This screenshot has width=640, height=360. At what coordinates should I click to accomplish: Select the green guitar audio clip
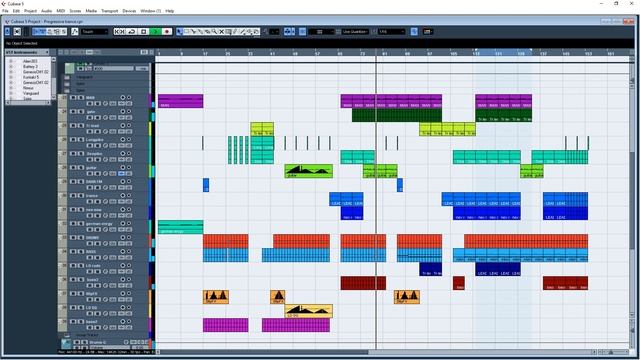(x=309, y=171)
